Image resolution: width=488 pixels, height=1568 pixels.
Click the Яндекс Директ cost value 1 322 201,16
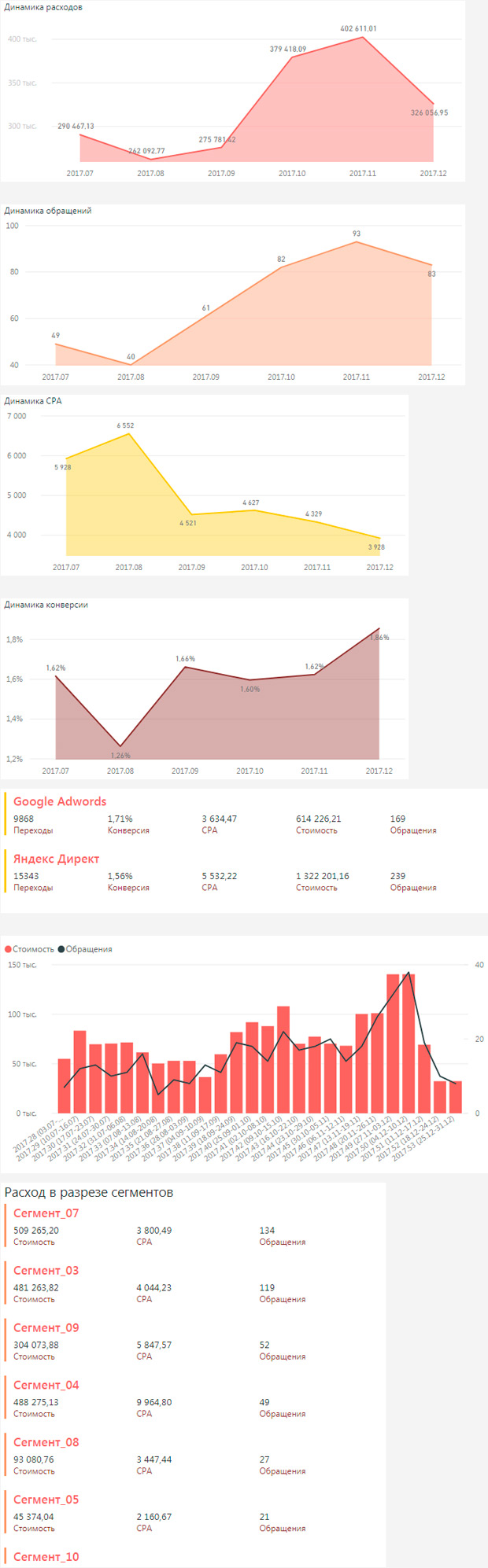[x=322, y=876]
